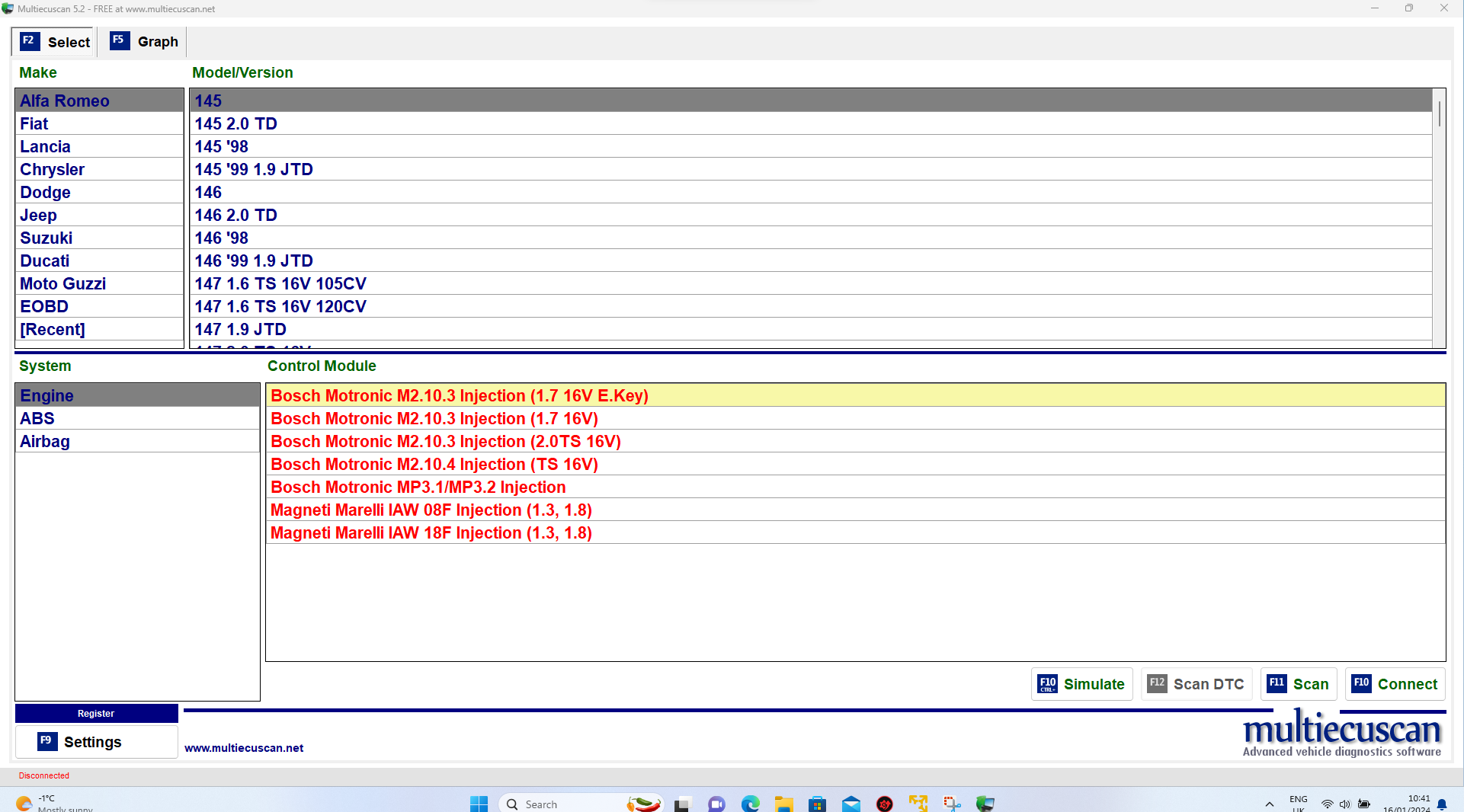Open the red round taskbar app

tap(885, 804)
